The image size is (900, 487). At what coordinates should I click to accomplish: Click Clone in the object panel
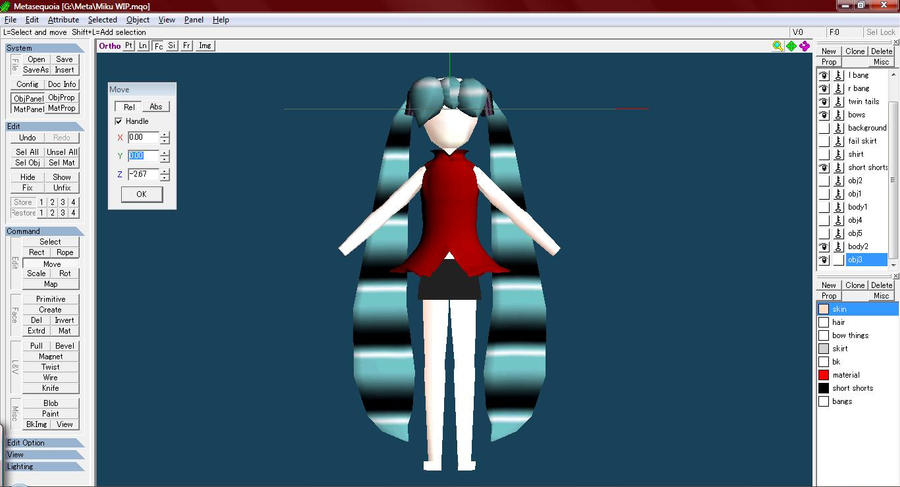[x=855, y=51]
